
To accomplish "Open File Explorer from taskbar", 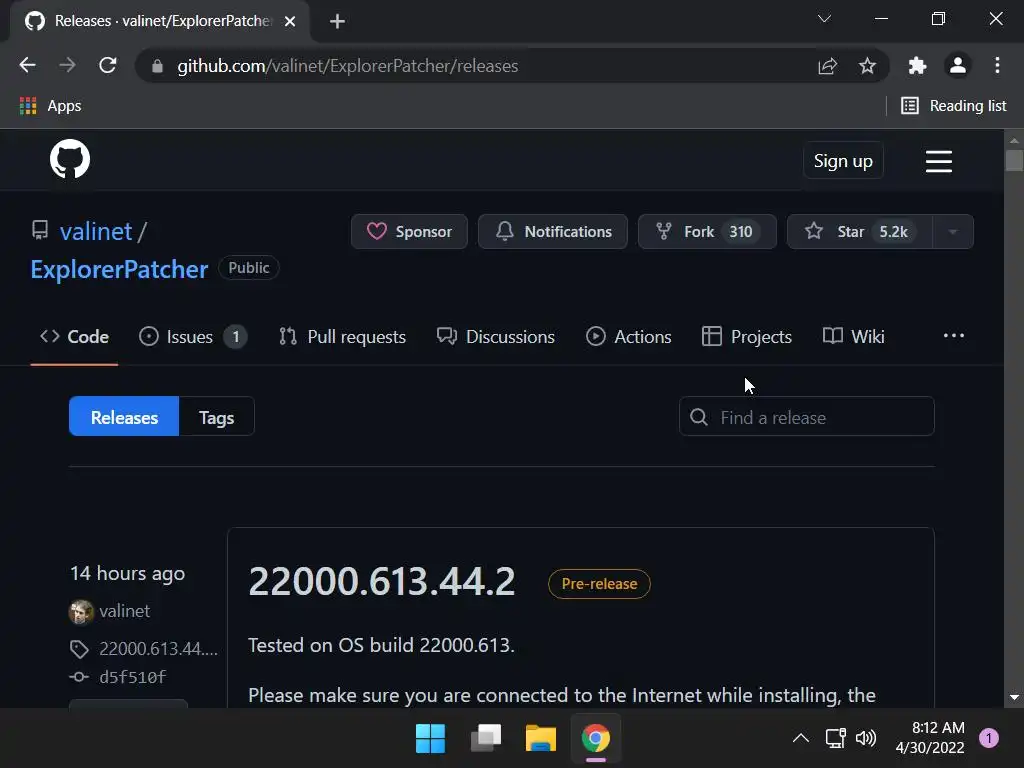I will coord(541,739).
